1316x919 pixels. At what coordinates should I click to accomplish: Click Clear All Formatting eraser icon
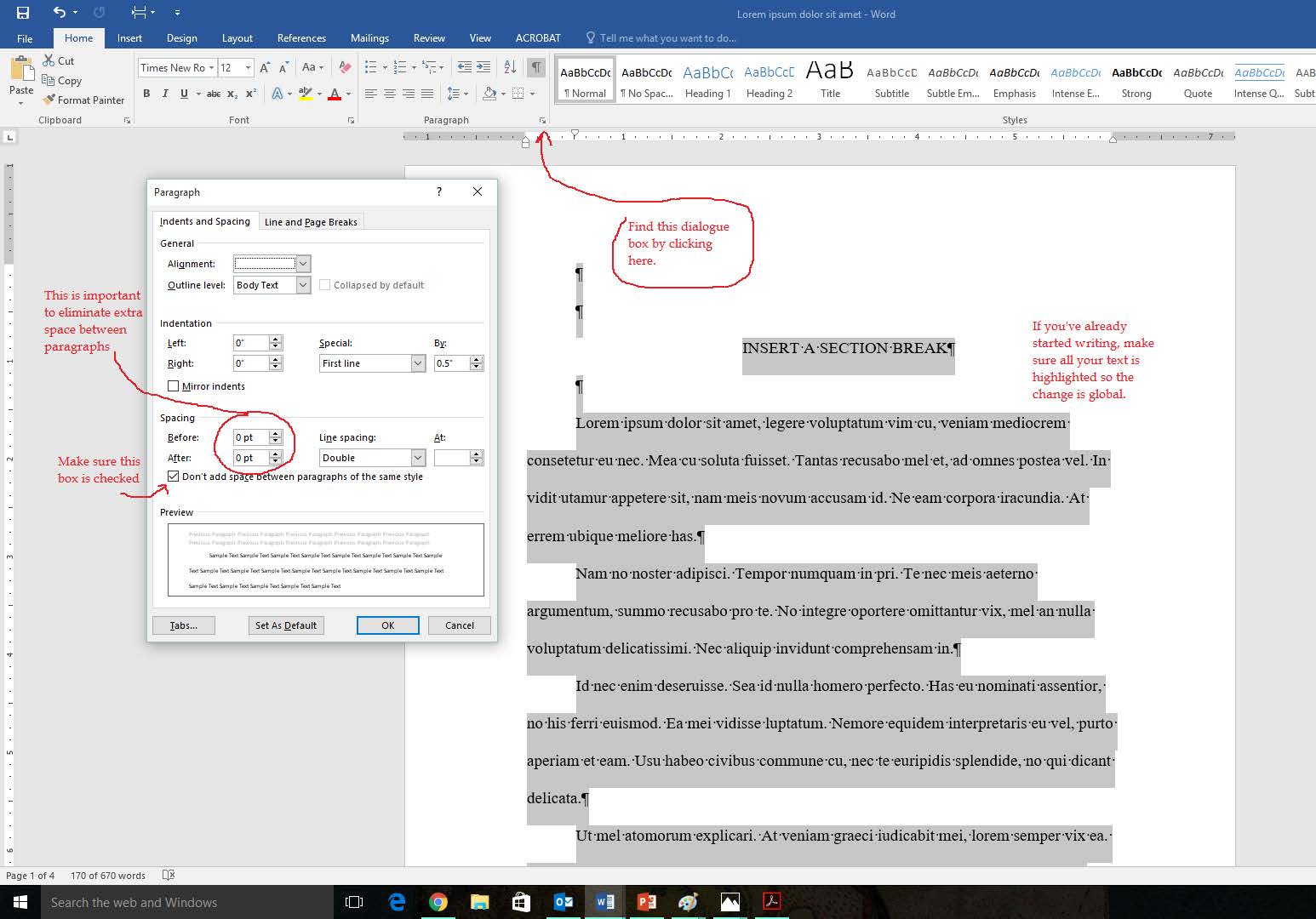[x=345, y=67]
